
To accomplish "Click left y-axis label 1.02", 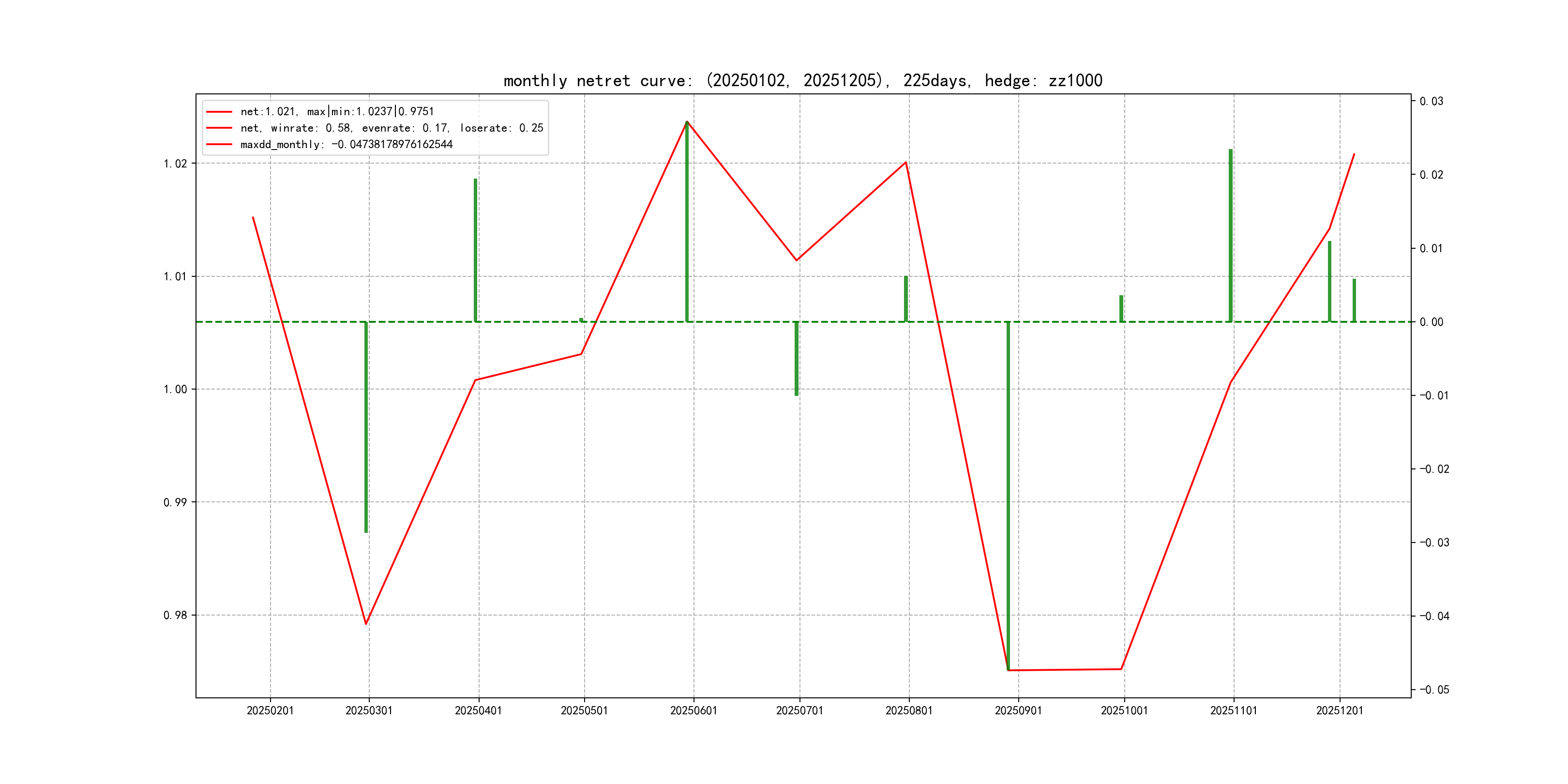I will point(175,164).
